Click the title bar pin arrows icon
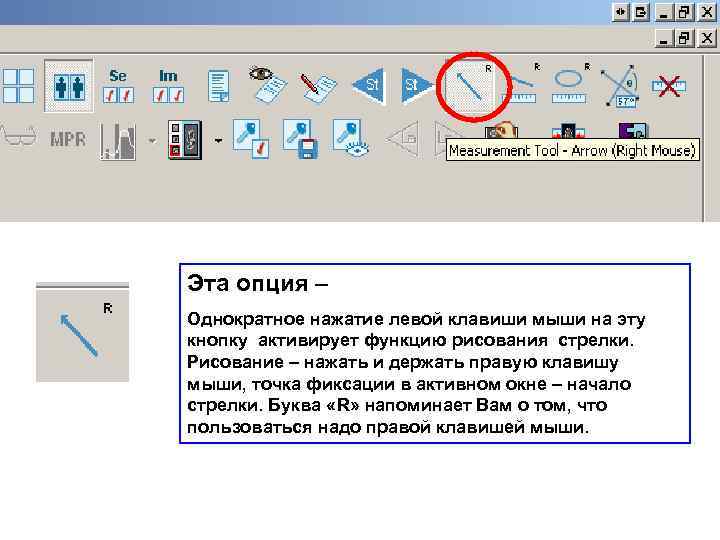 621,12
